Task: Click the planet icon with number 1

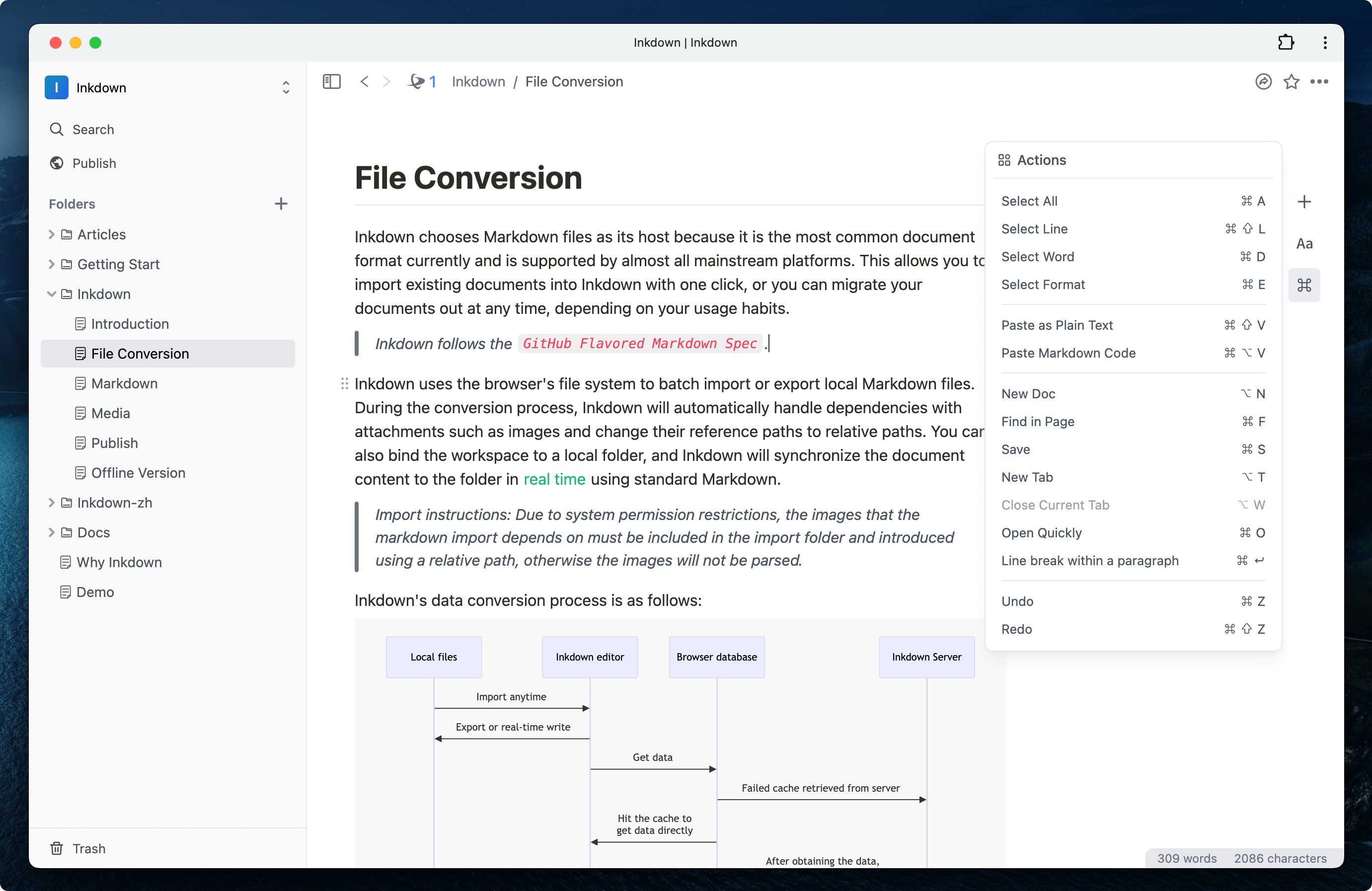Action: pyautogui.click(x=422, y=81)
